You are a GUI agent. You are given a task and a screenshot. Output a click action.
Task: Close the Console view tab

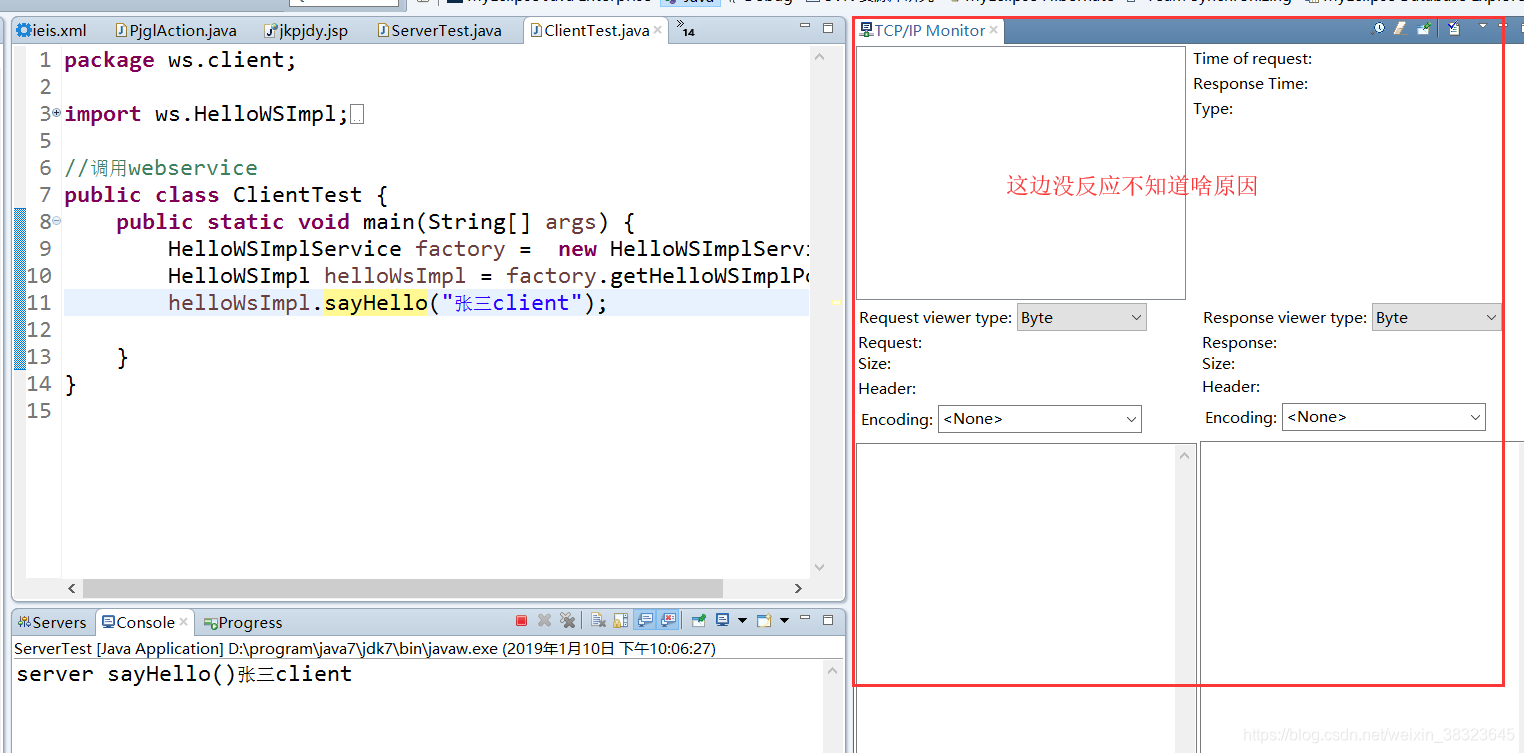[183, 622]
